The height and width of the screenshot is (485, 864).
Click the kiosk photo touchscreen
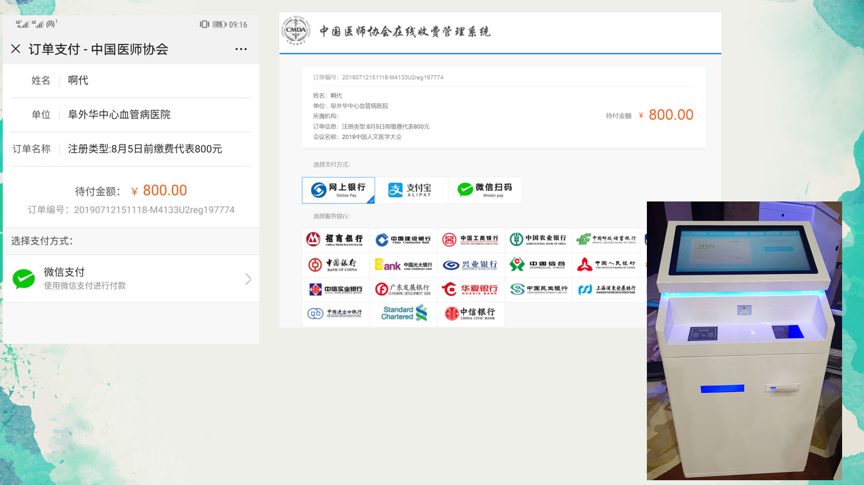coord(744,248)
